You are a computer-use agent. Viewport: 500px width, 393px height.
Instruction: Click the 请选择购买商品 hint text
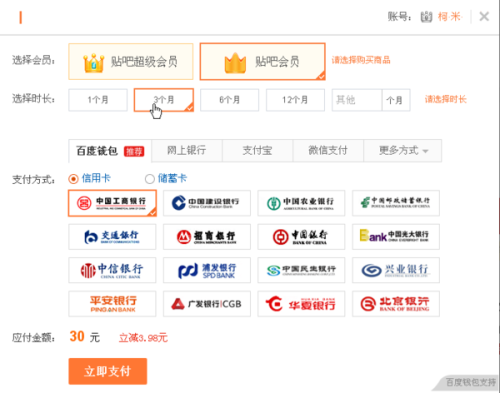coord(361,60)
